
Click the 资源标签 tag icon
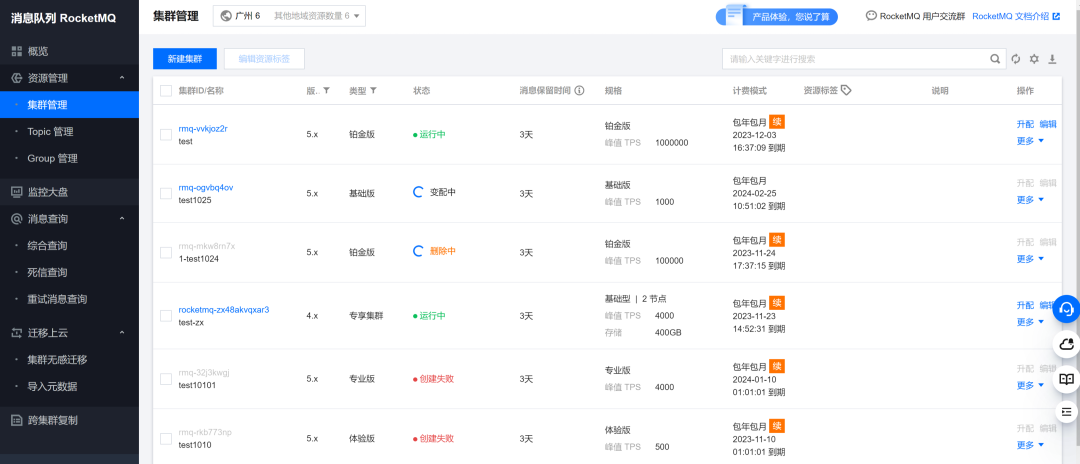(847, 90)
